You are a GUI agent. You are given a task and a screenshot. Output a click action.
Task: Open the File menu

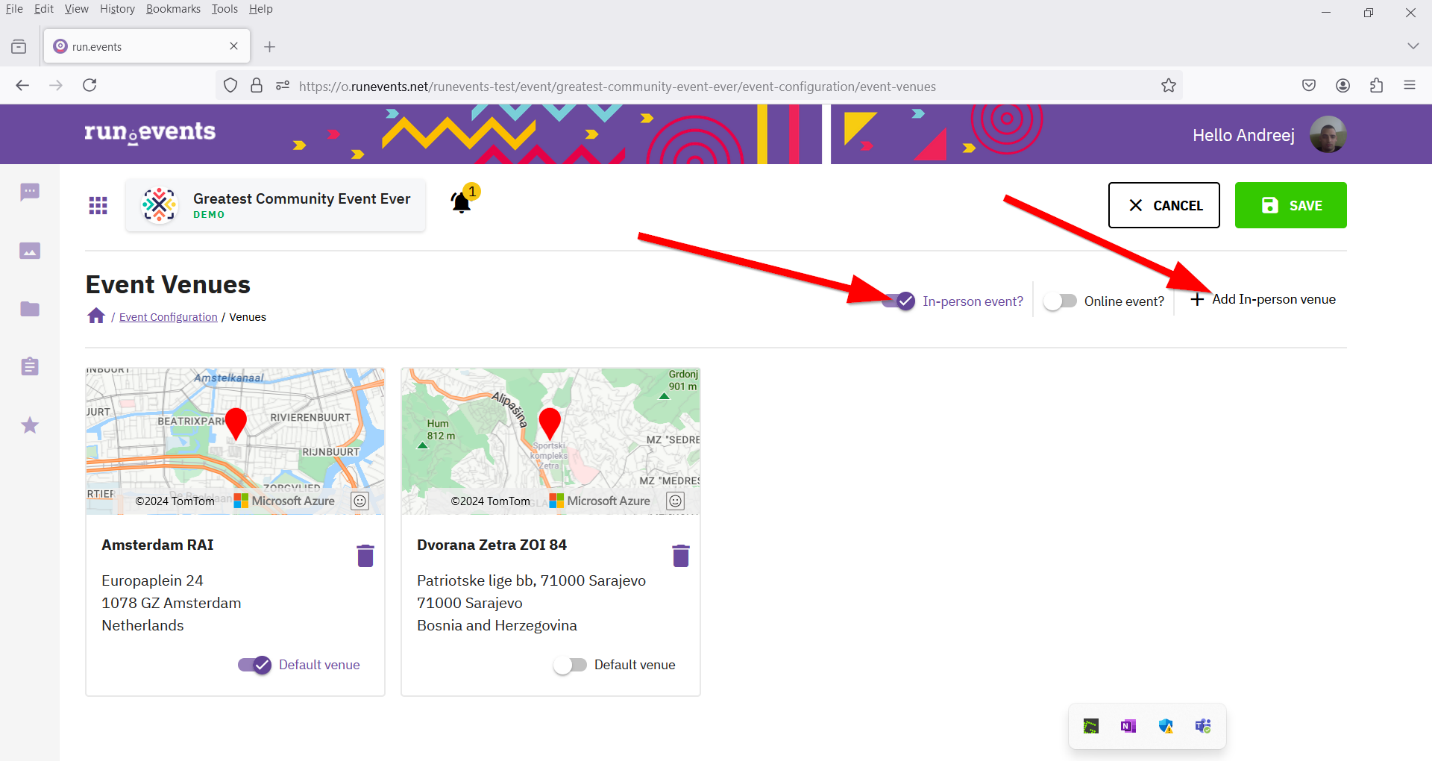tap(14, 9)
